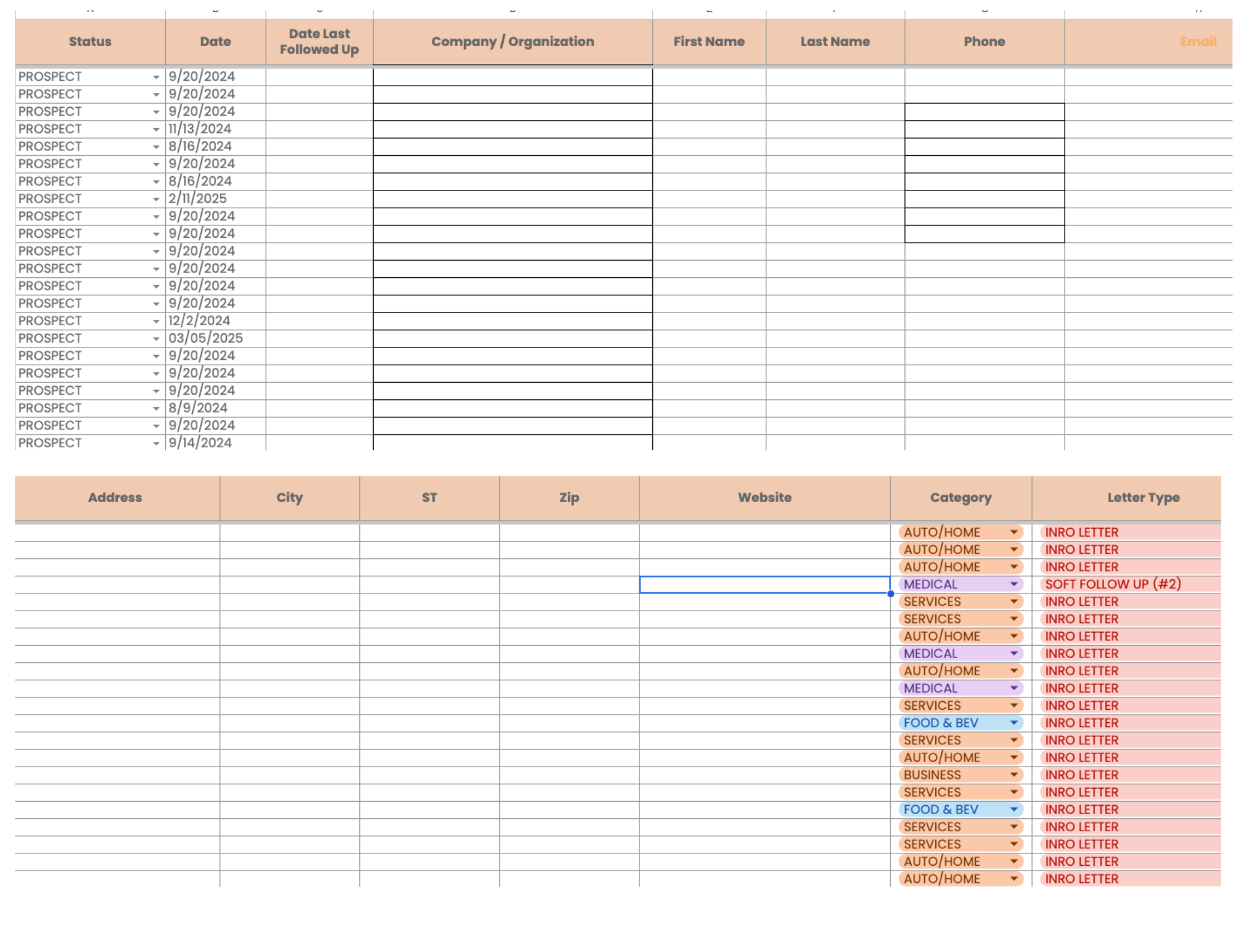Viewport: 1233px width, 952px height.
Task: Select the Zip column header
Action: click(x=569, y=497)
